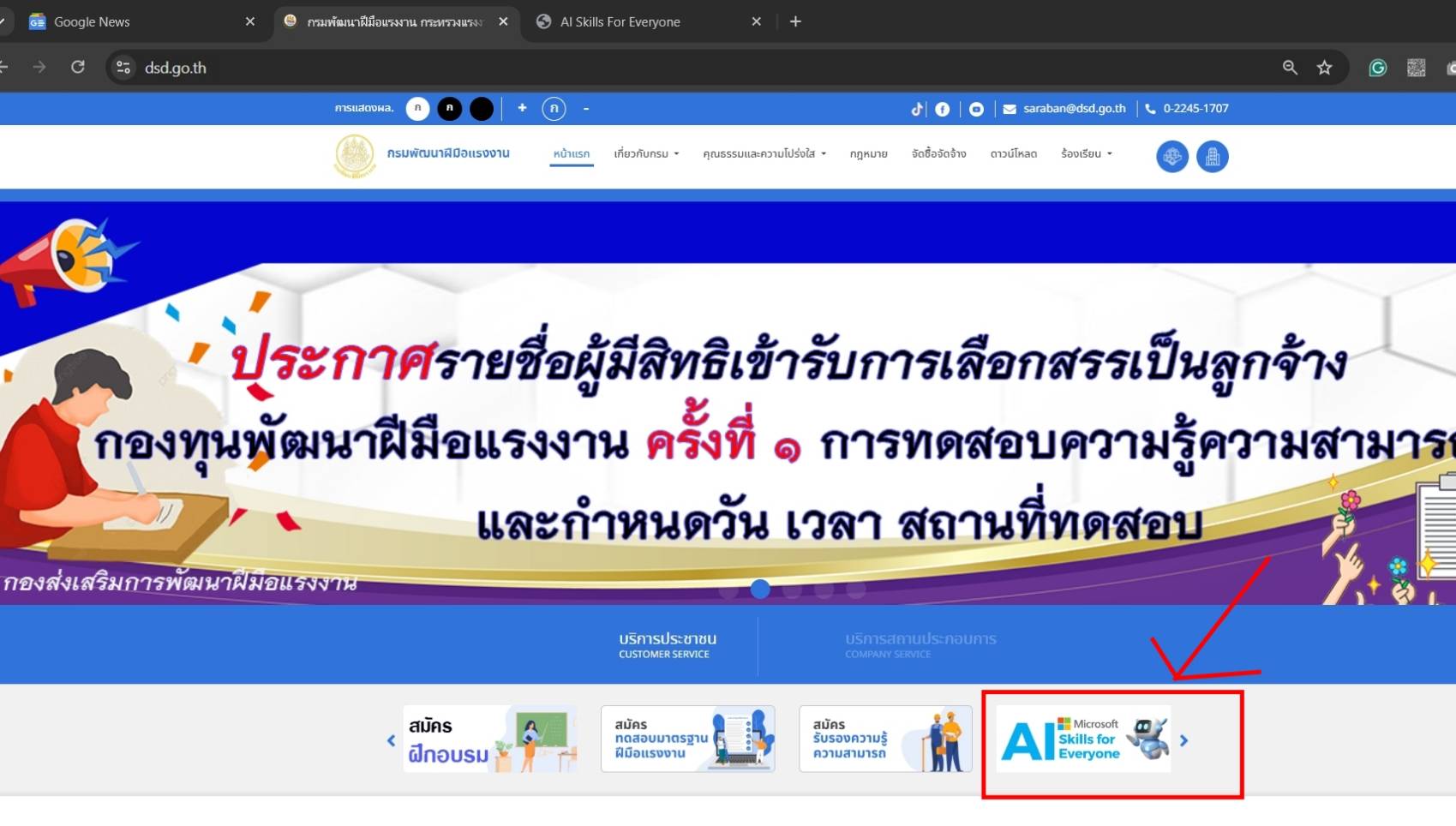Reload the dsd.go.th page
Screen dimensions: 1456x826
click(x=78, y=68)
